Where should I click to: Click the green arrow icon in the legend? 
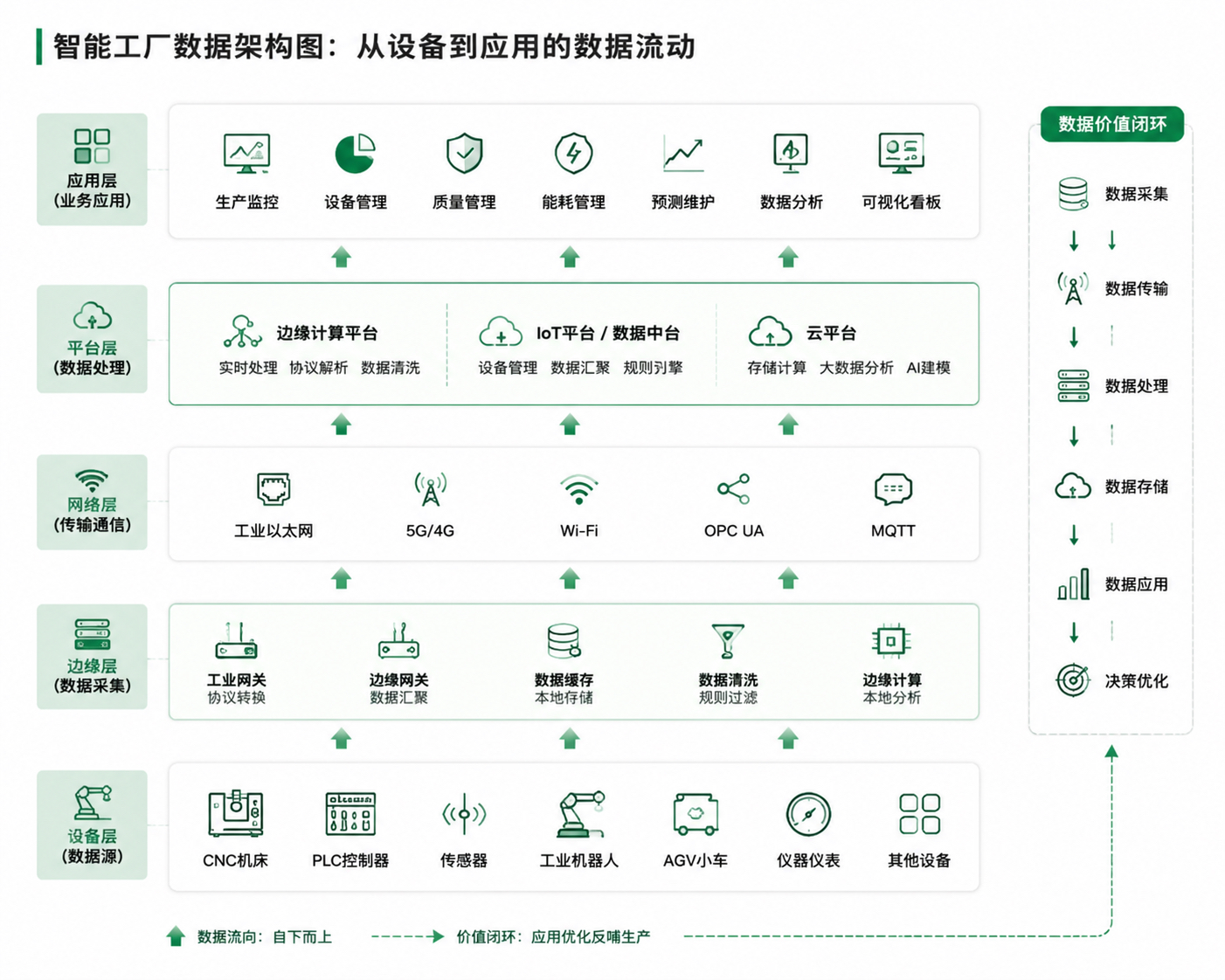[176, 936]
